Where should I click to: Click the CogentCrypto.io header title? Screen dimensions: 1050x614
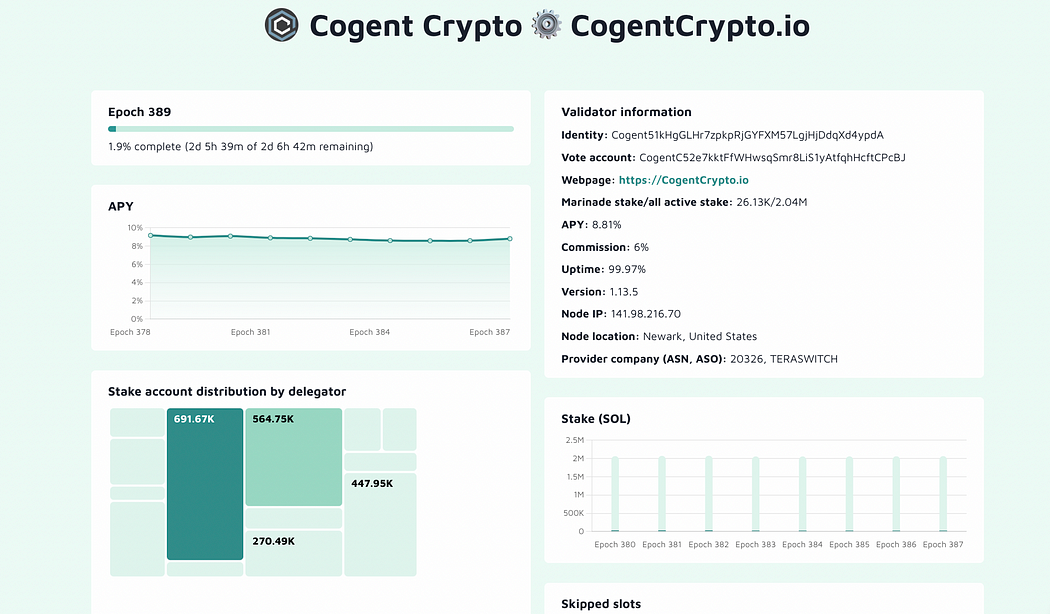(x=690, y=26)
